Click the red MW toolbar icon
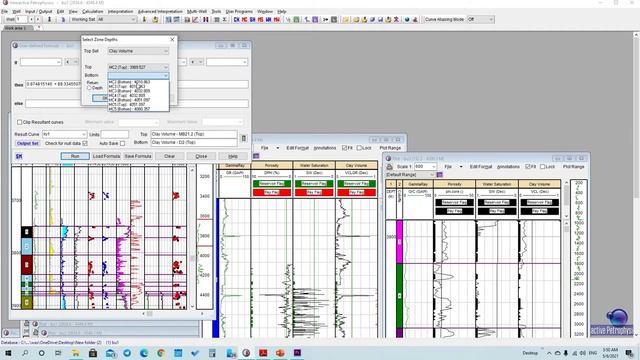The image size is (640, 360). pyautogui.click(x=277, y=19)
